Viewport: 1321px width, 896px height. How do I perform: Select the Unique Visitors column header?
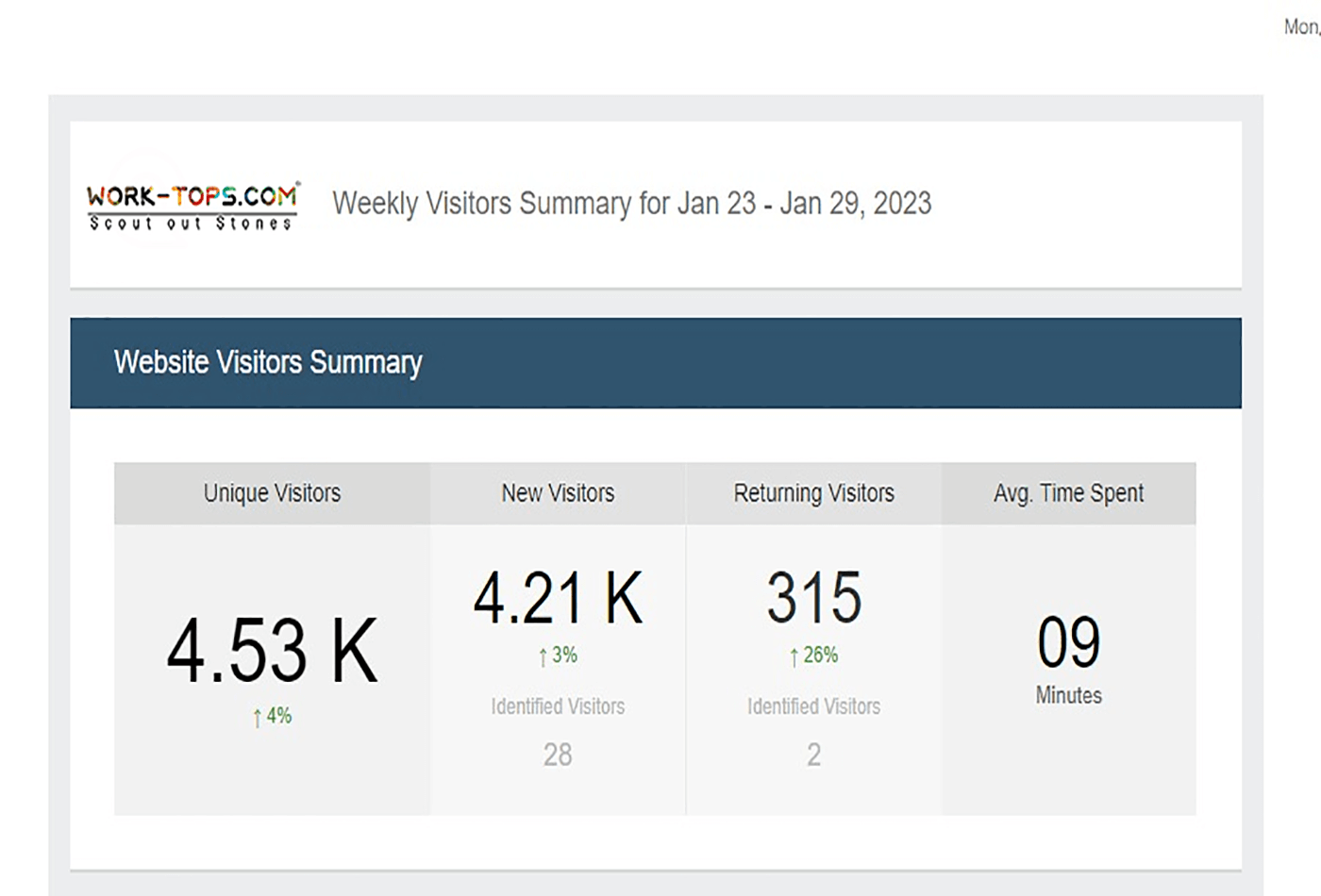(272, 493)
